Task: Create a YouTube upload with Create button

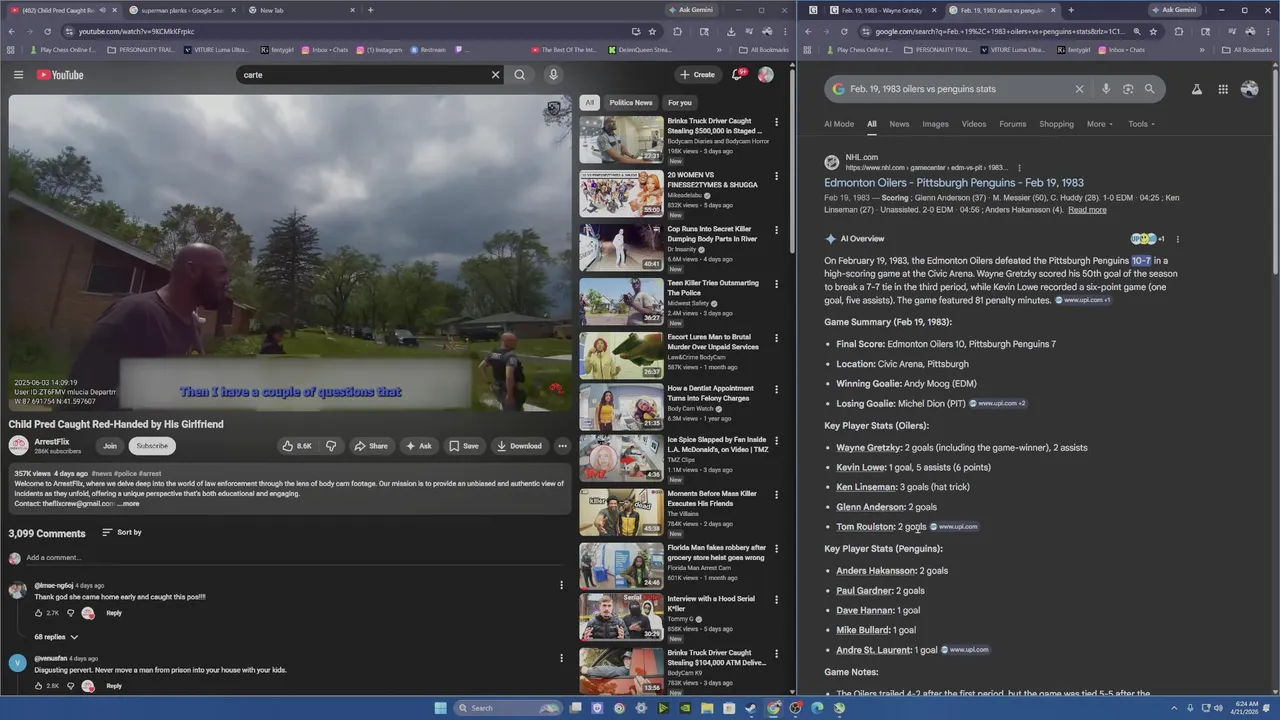Action: point(697,75)
